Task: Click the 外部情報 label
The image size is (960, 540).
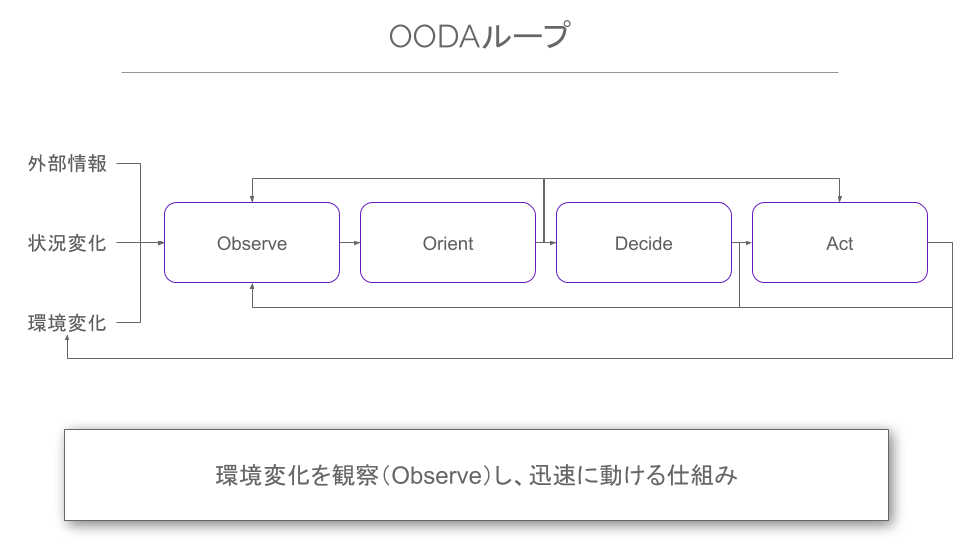Action: [67, 163]
